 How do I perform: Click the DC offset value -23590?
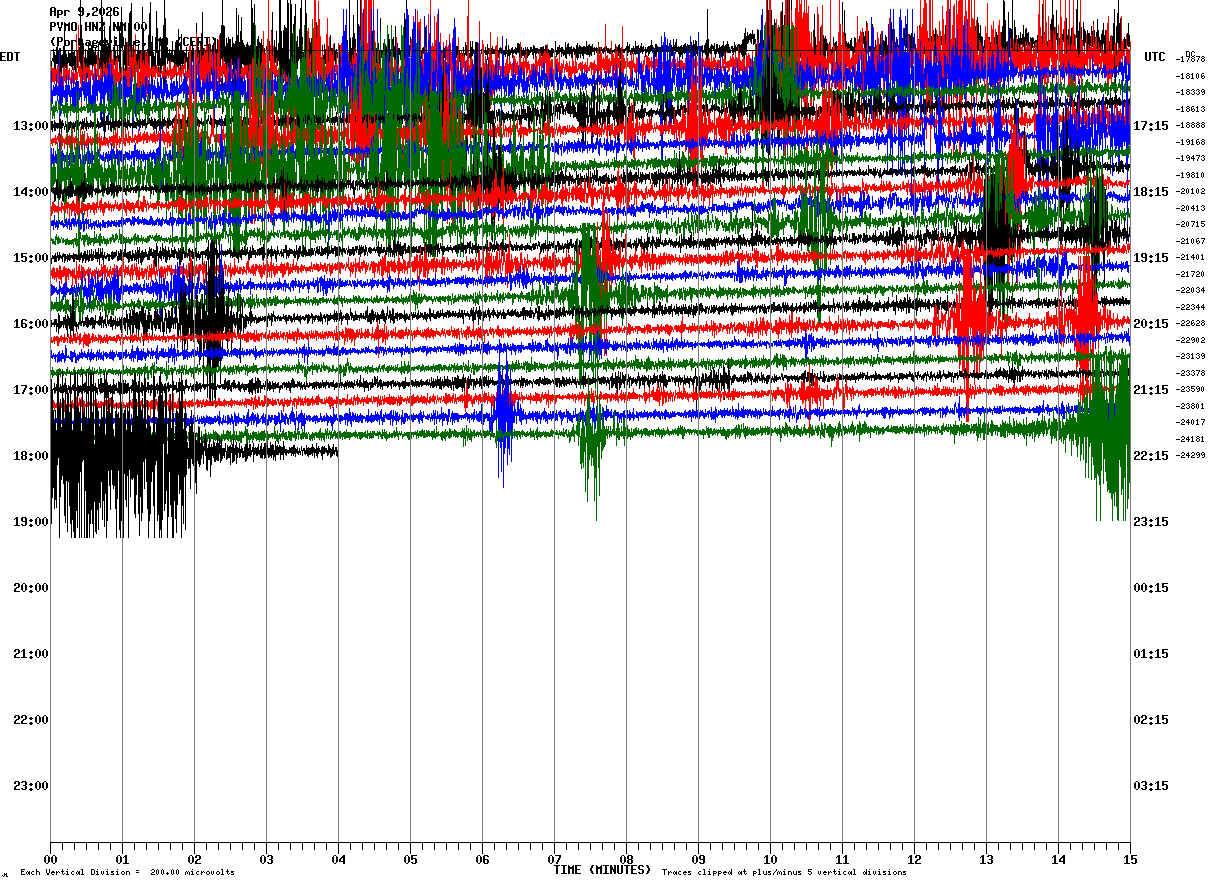point(1191,390)
